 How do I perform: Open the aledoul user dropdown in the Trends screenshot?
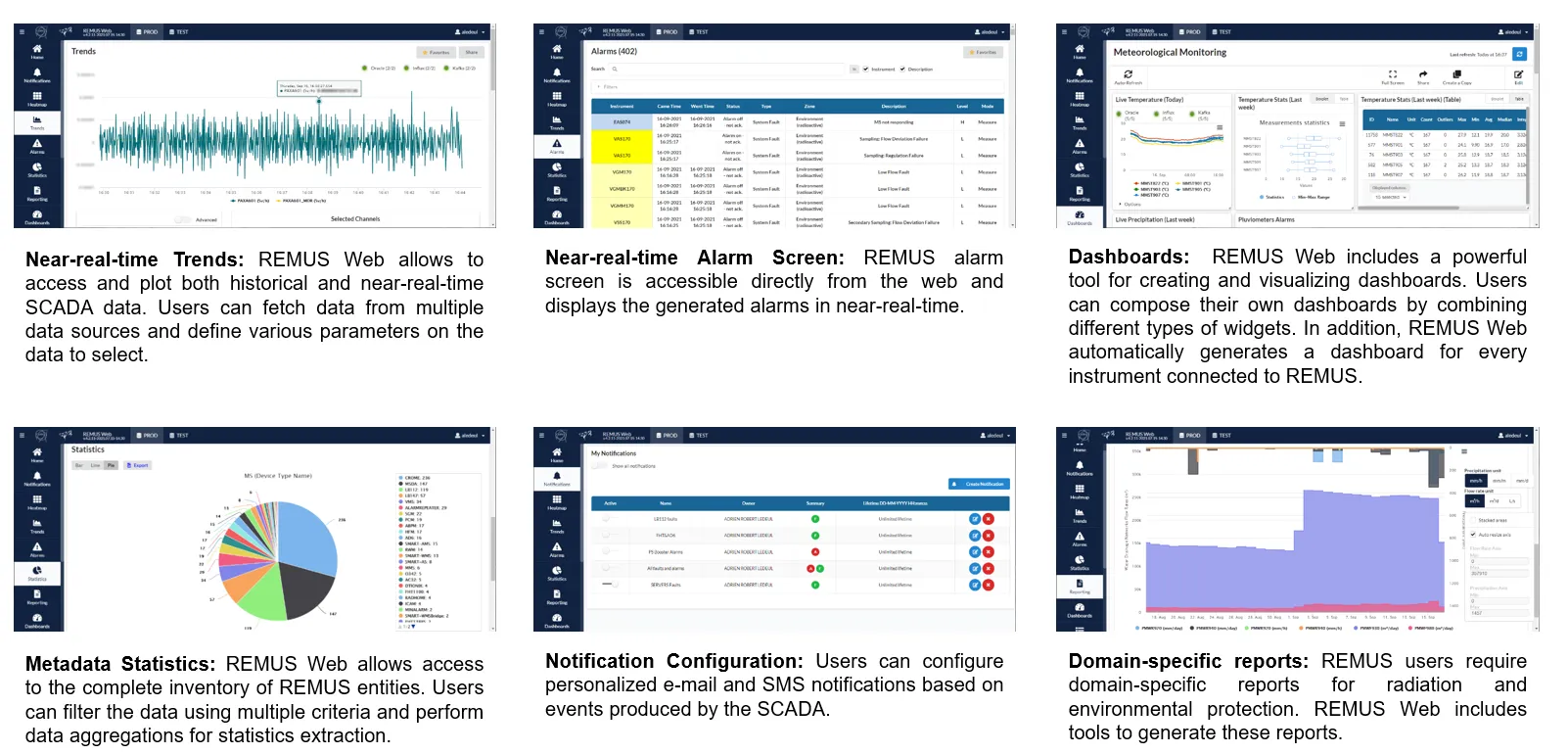[x=470, y=31]
